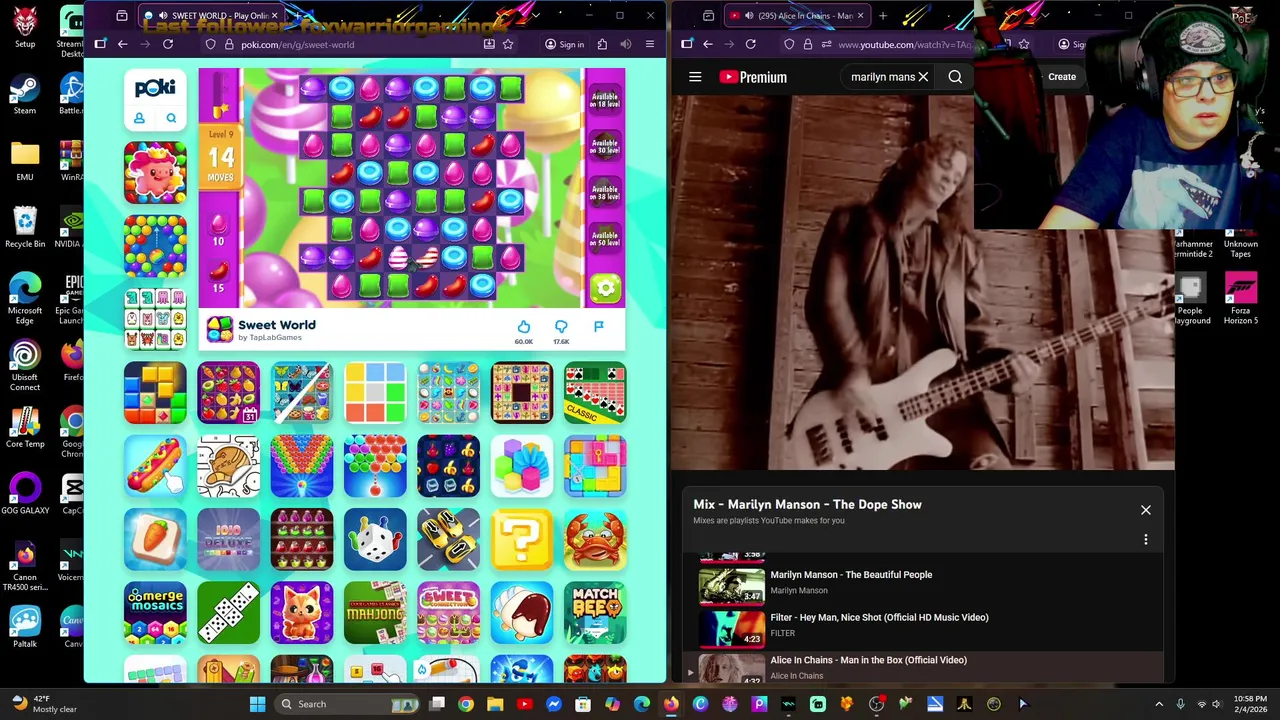Screen dimensions: 1280x720
Task: Open extensions icon in Poki window
Action: [x=602, y=44]
